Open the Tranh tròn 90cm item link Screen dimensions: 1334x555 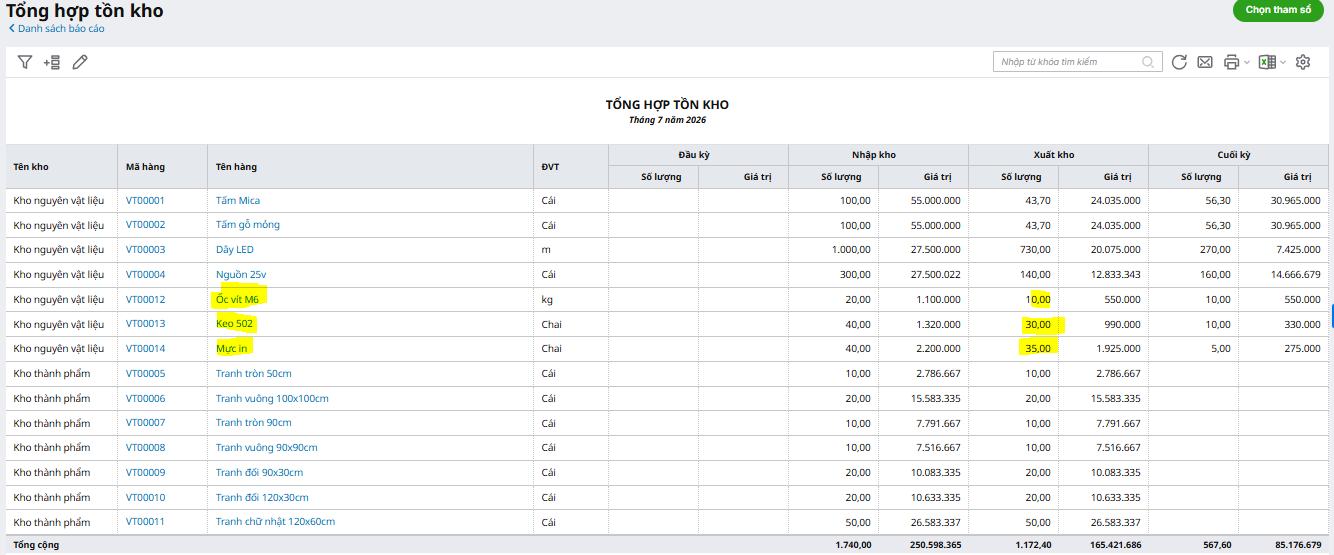point(254,423)
